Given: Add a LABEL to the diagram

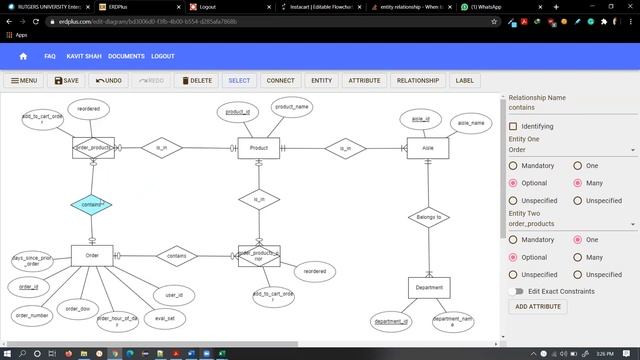Looking at the screenshot, I should [464, 81].
